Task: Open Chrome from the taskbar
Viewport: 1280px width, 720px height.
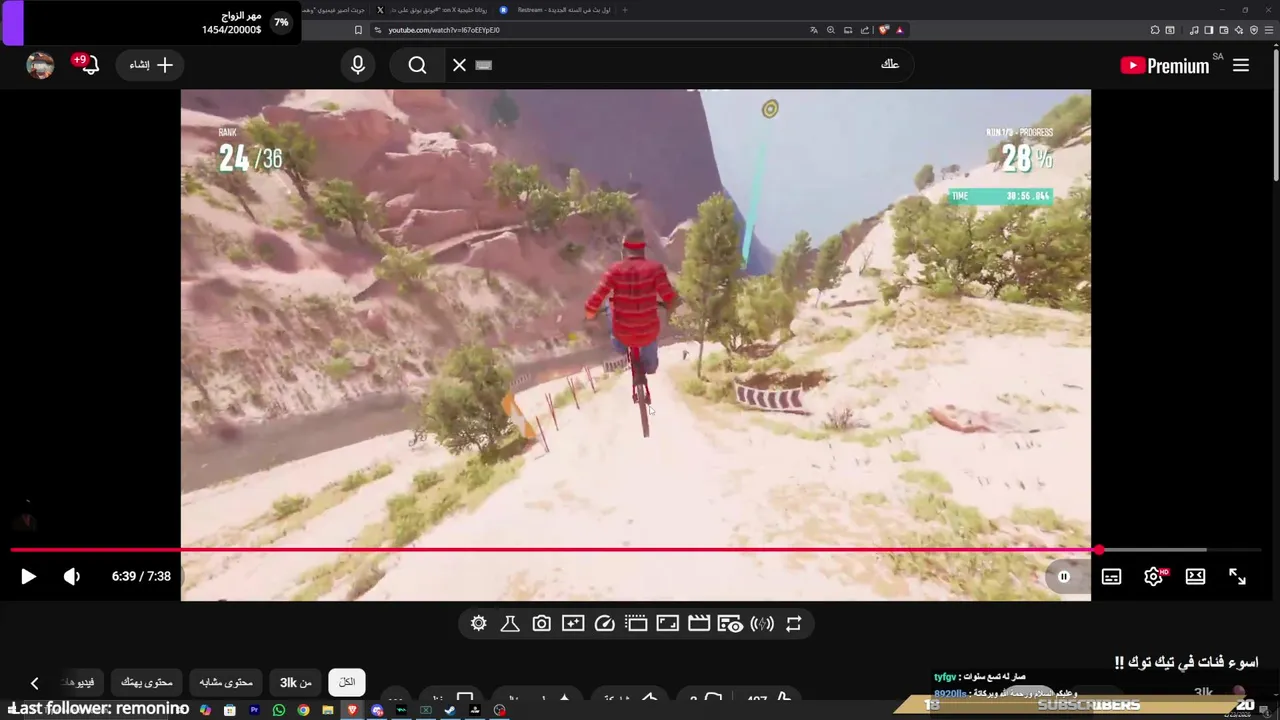Action: [x=303, y=710]
